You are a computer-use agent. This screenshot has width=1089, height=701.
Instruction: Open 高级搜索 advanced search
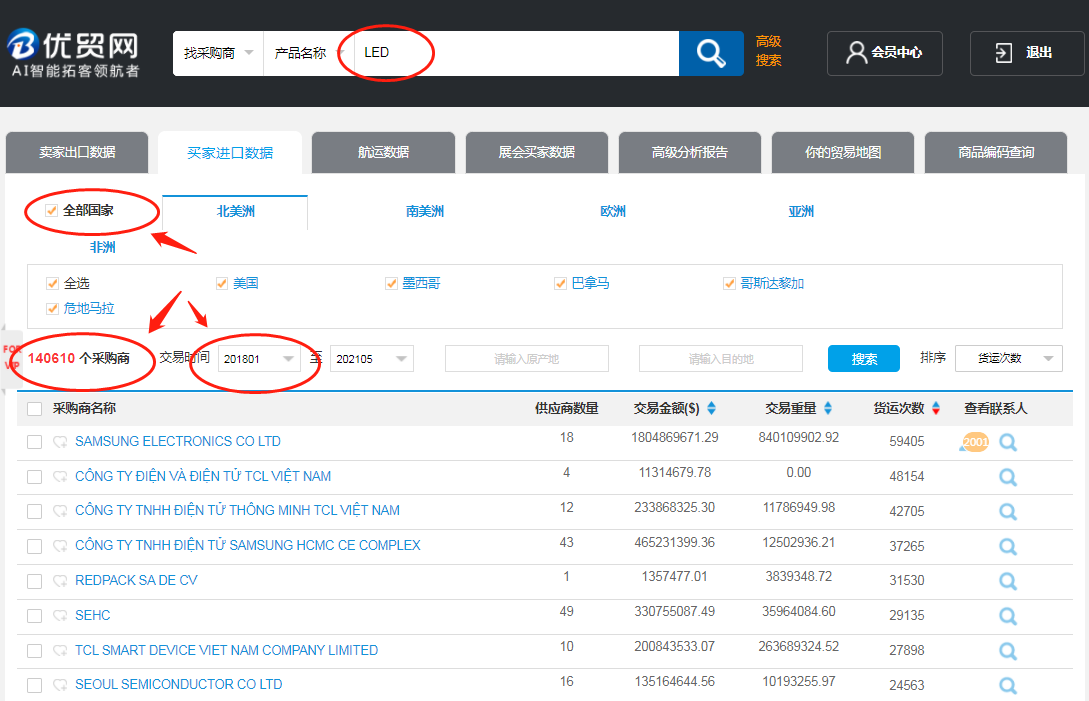[x=769, y=51]
